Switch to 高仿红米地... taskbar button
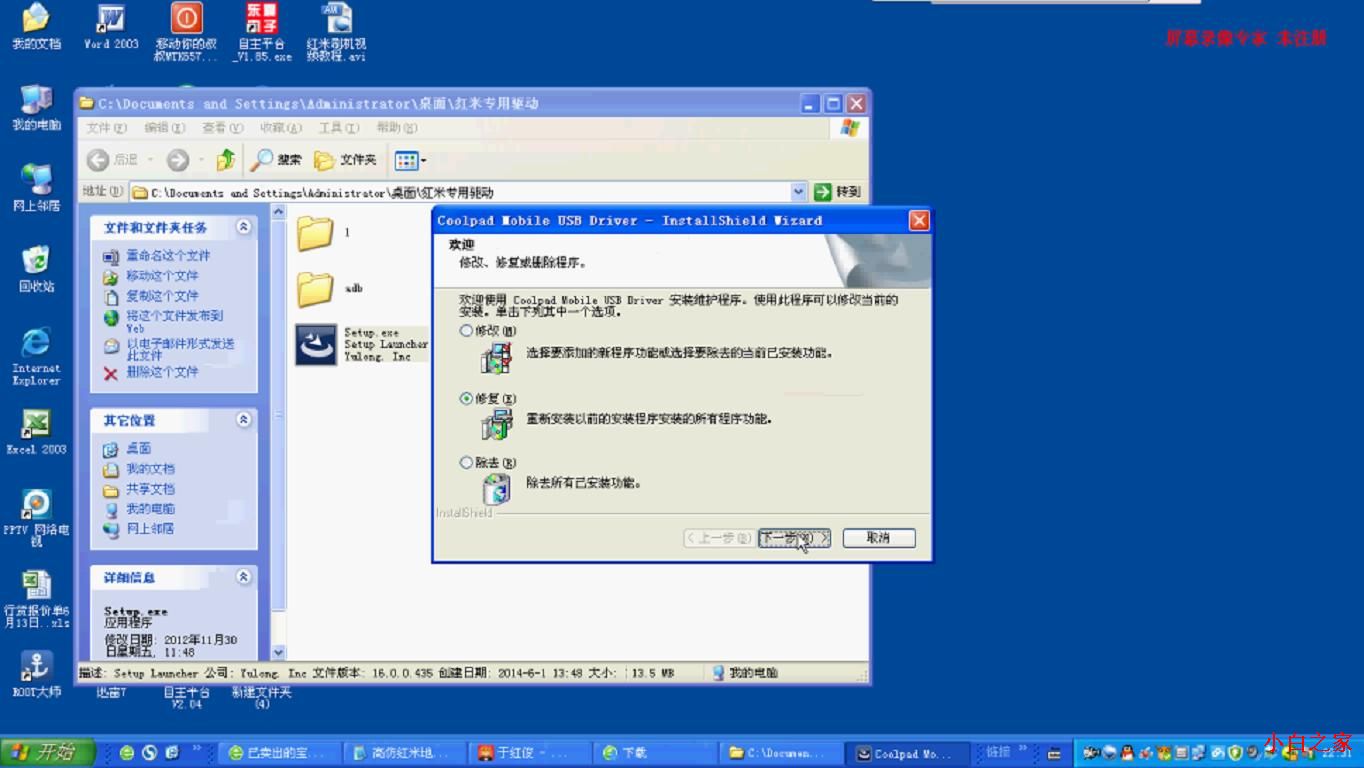 [x=406, y=753]
